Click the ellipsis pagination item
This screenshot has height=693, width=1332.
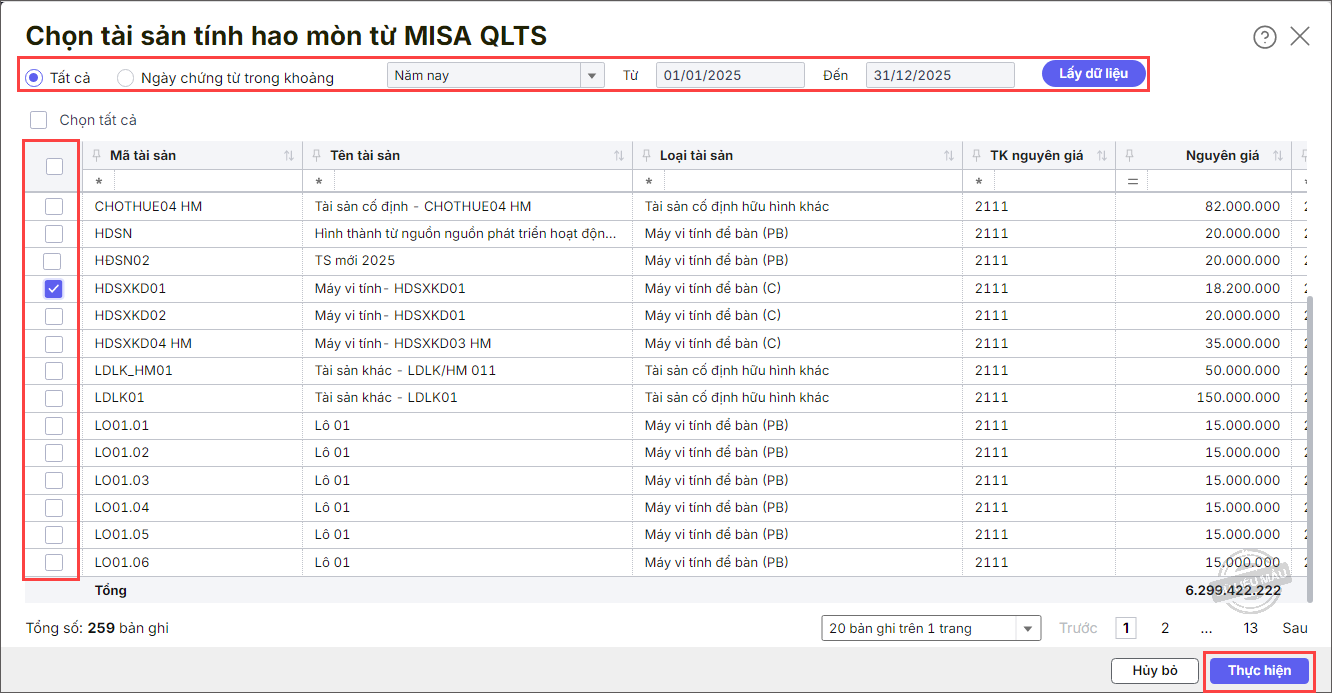coord(1207,628)
